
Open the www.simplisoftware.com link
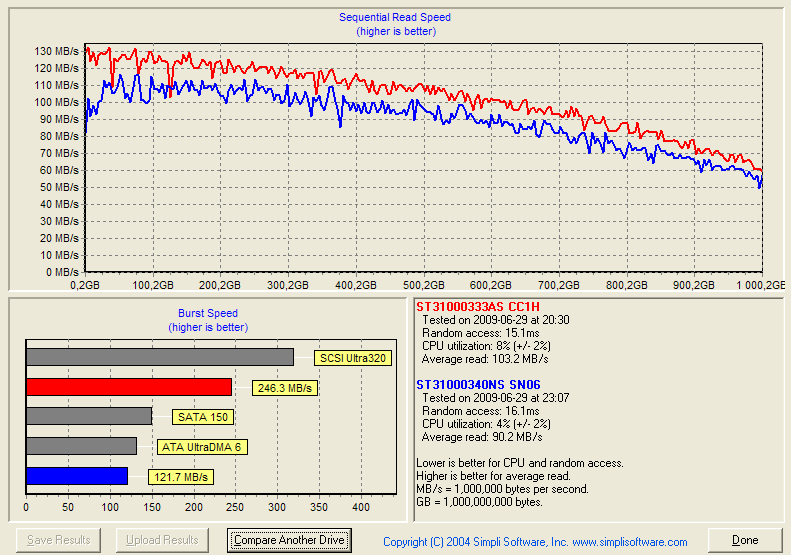pyautogui.click(x=629, y=542)
